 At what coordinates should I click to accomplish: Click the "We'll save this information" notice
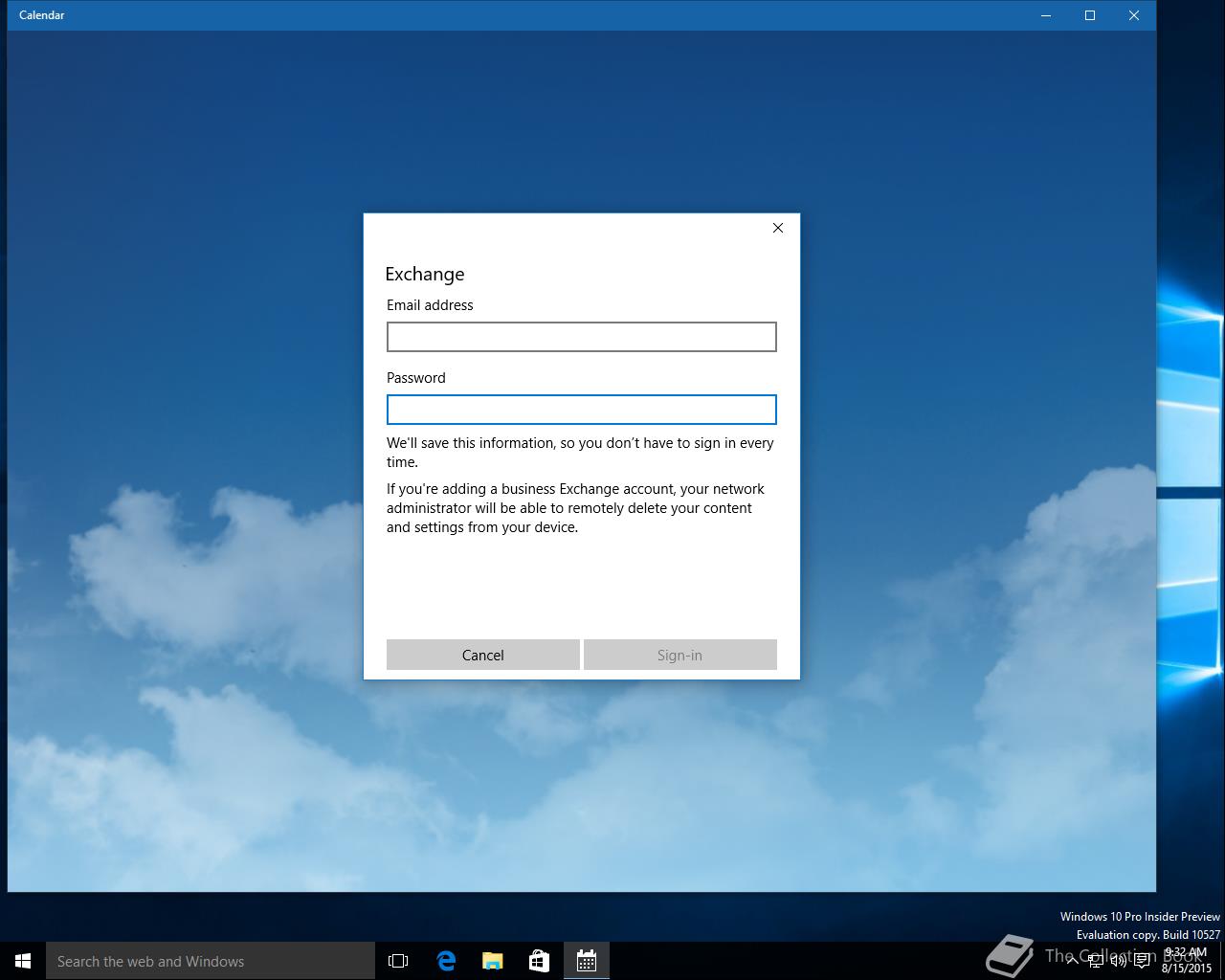click(580, 452)
